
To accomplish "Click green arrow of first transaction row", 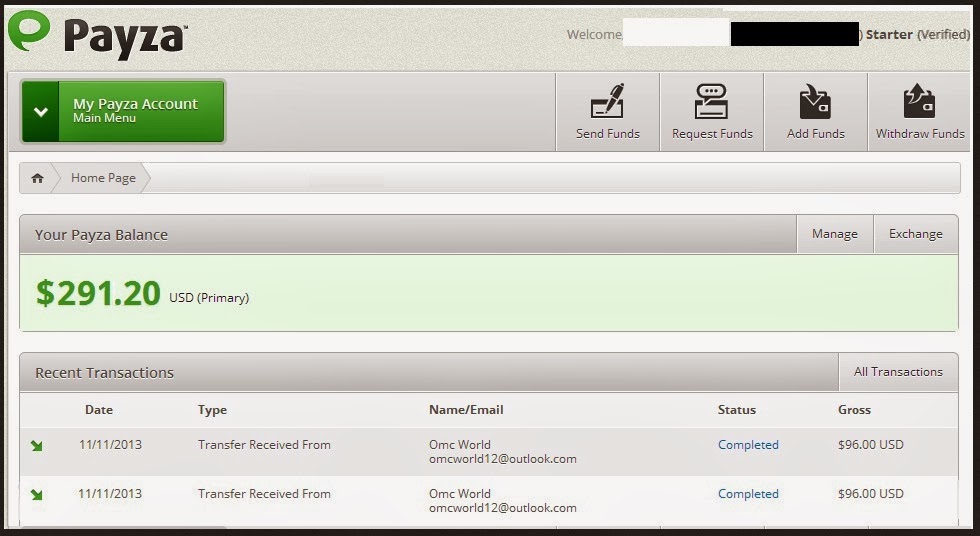I will (37, 445).
